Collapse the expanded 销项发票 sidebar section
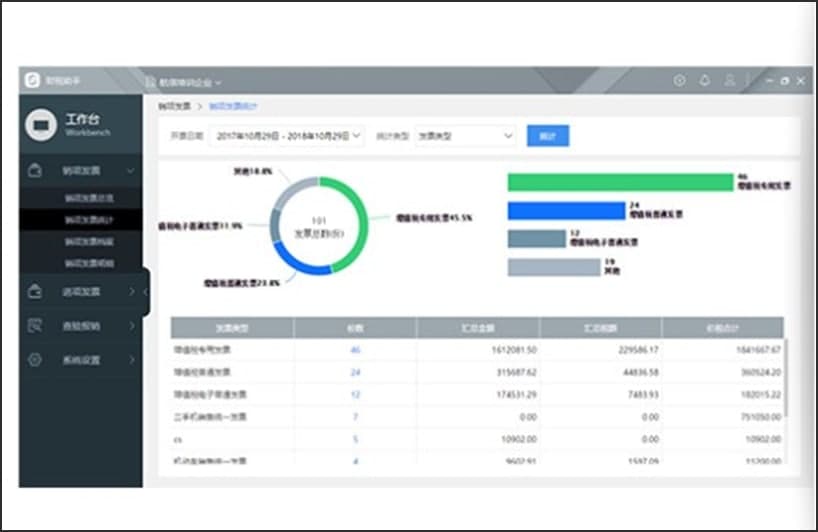The height and width of the screenshot is (532, 818). 130,171
